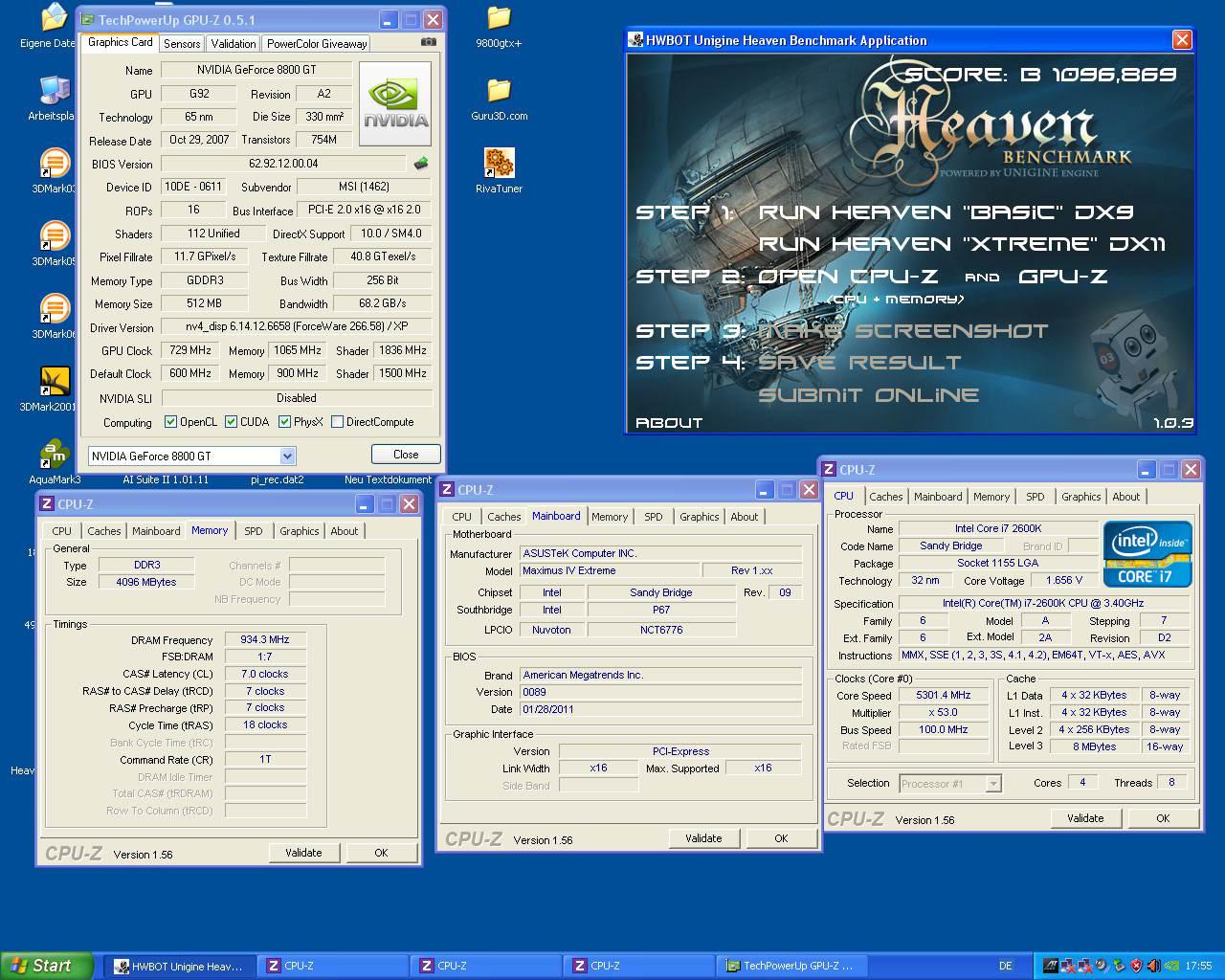Click the Core Speed 5301.4 MHz field
Viewport: 1225px width, 980px height.
click(x=943, y=695)
